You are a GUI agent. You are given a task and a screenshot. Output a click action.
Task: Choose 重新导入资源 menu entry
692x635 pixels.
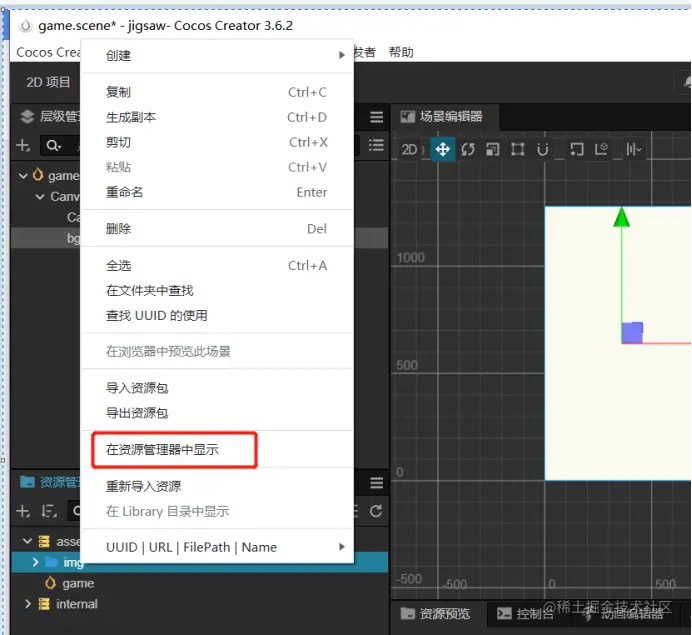[218, 486]
